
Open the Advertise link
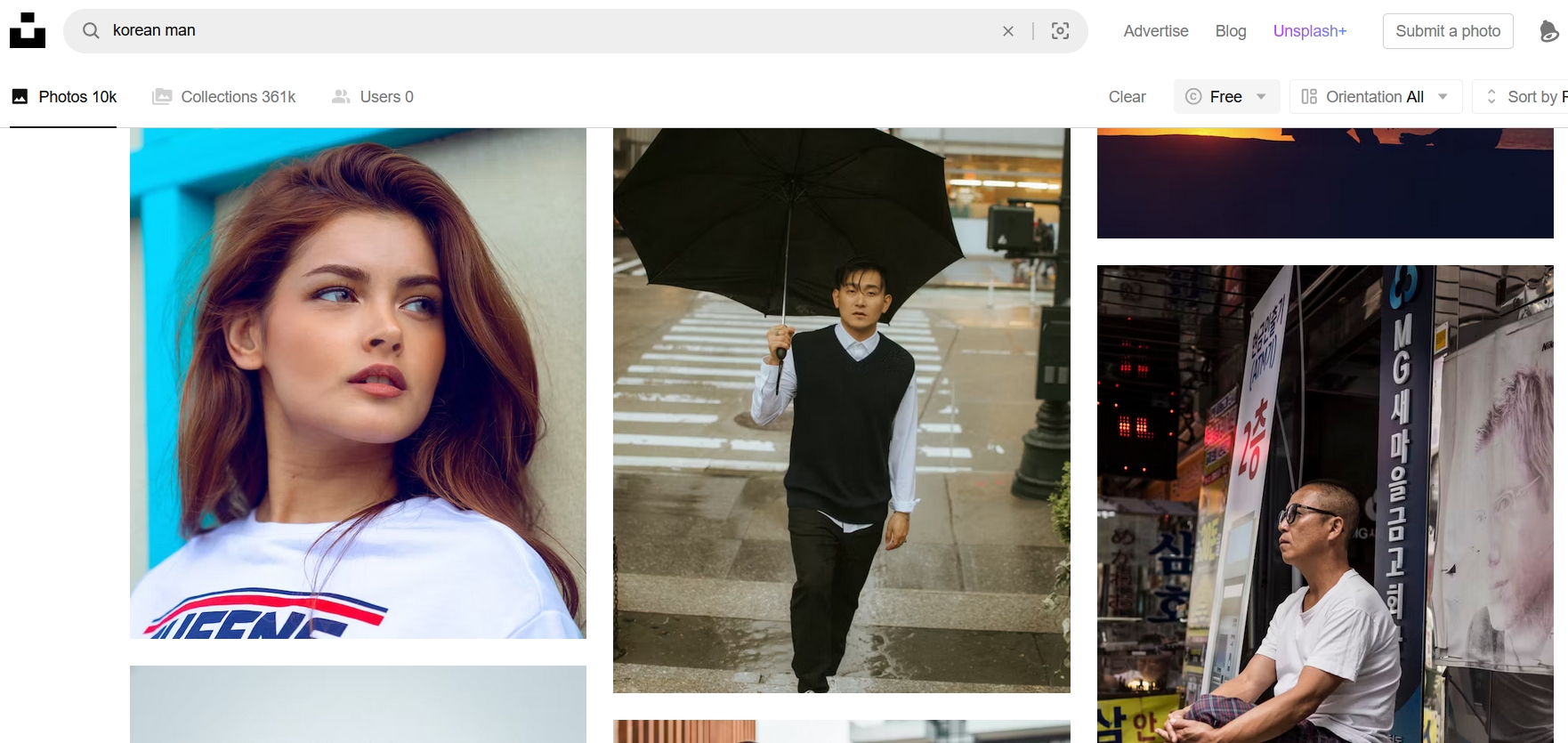[1155, 31]
